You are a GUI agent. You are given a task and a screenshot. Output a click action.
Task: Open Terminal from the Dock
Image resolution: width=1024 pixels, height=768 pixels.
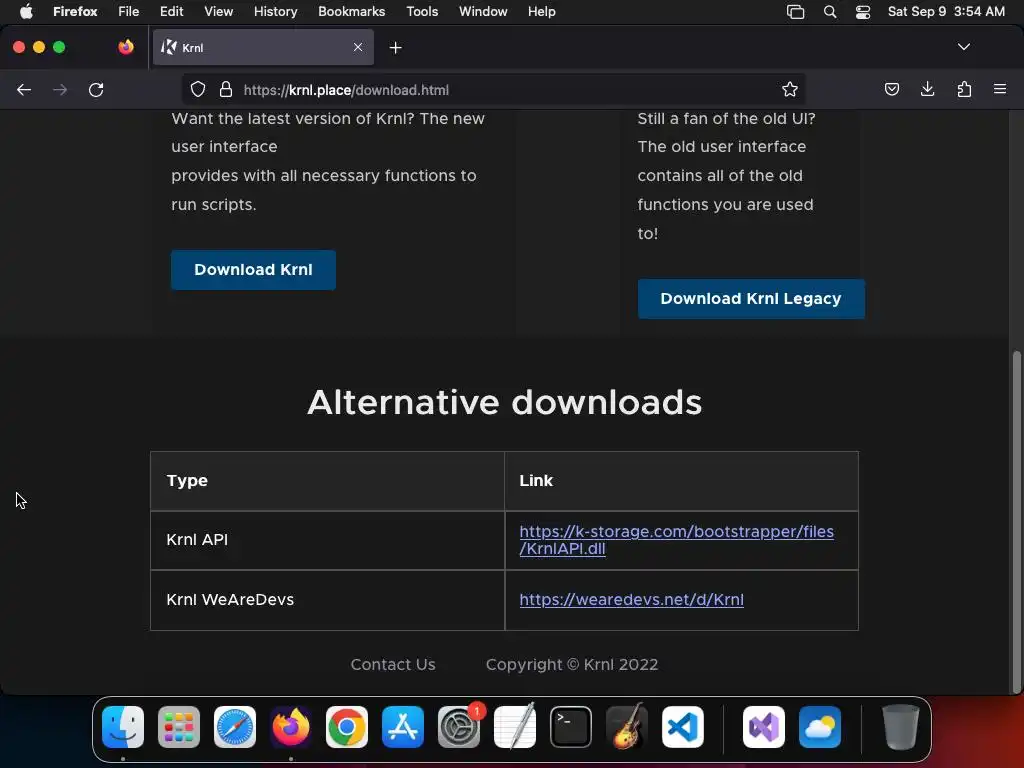(571, 727)
